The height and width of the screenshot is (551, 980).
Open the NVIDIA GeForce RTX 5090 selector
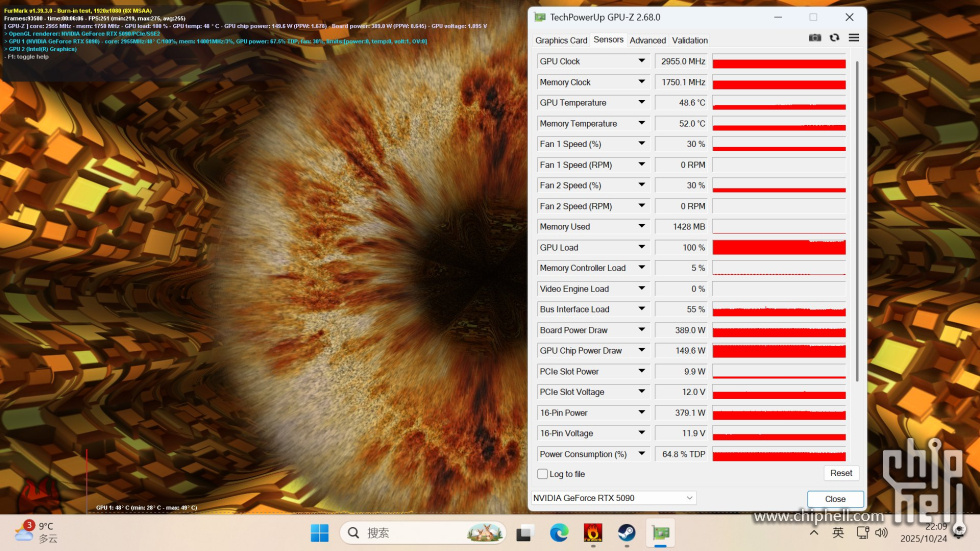[612, 498]
